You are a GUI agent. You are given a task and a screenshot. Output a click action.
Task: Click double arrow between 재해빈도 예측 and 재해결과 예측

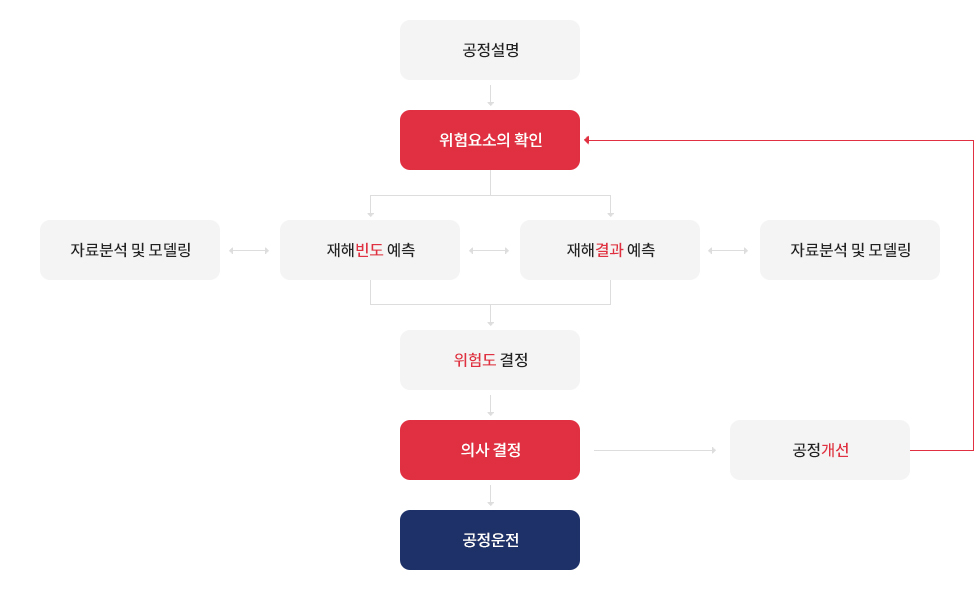pos(489,250)
